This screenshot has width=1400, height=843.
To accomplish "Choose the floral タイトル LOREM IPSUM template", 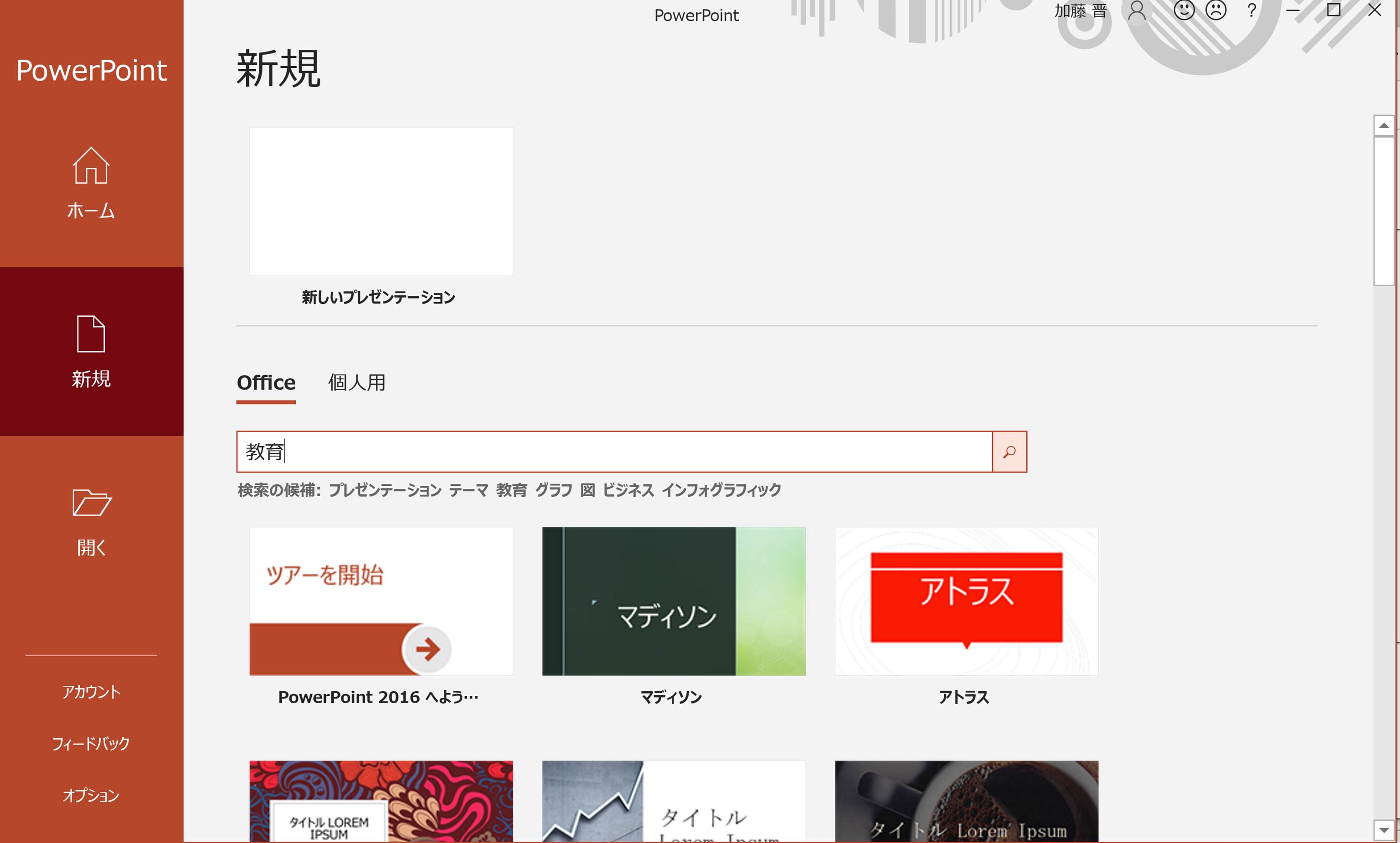I will [x=381, y=802].
